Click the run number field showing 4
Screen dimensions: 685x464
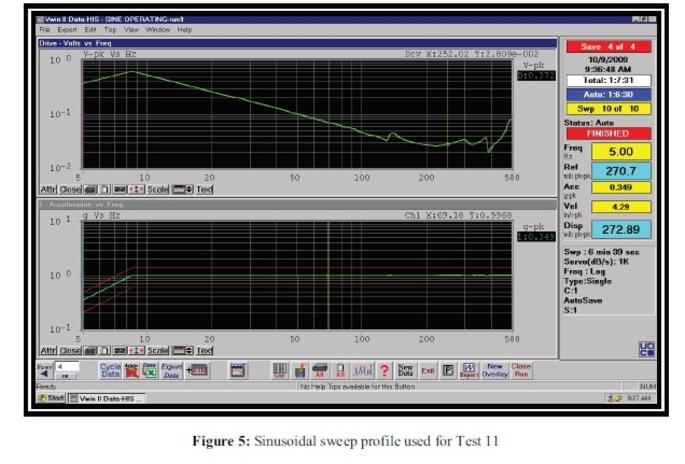(67, 367)
